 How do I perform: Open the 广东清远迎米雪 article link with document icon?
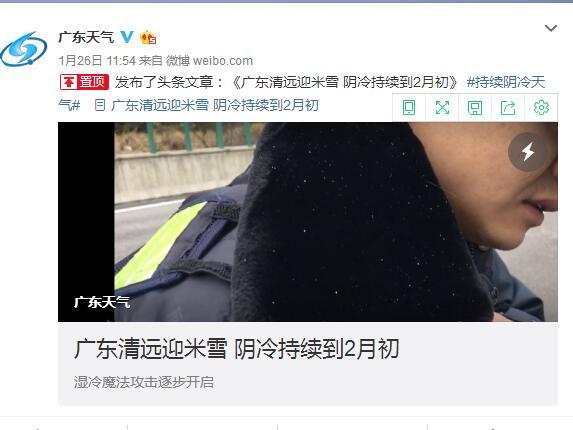(206, 105)
